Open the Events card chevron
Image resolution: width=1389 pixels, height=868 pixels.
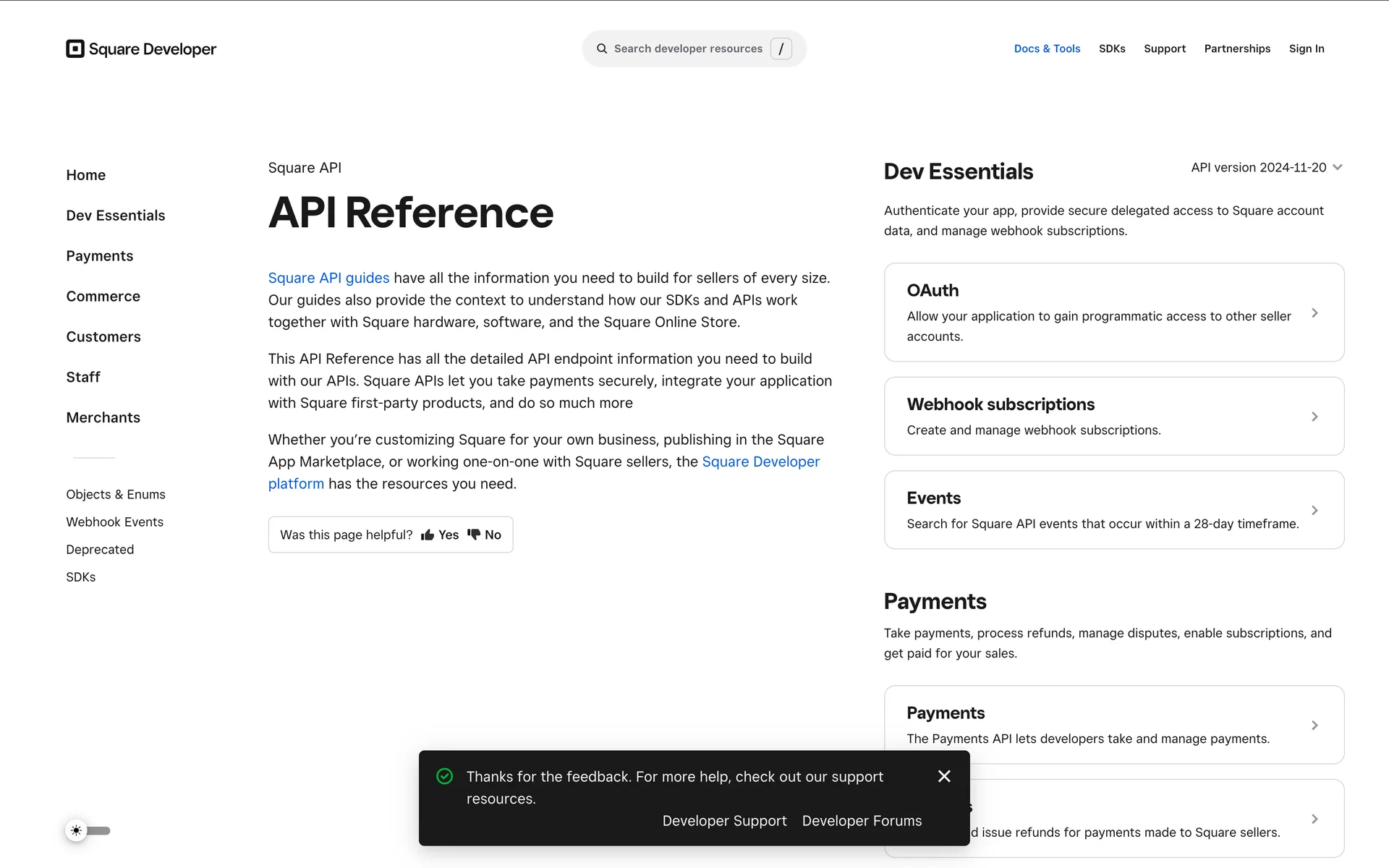[x=1314, y=510]
